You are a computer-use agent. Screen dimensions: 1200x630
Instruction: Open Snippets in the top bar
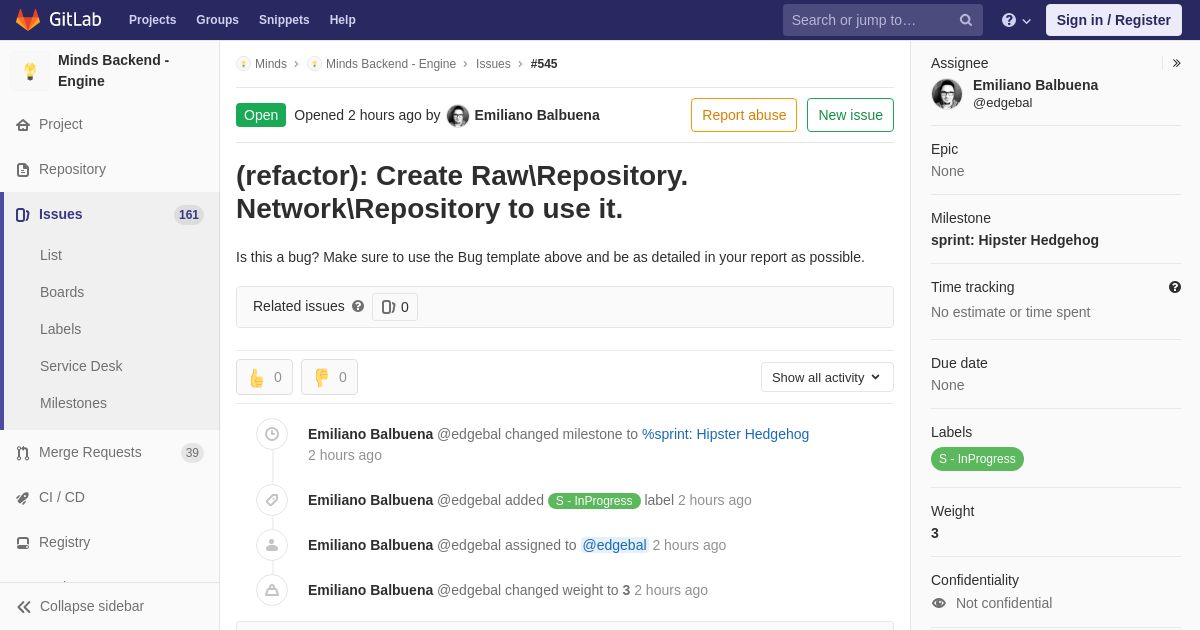(284, 20)
